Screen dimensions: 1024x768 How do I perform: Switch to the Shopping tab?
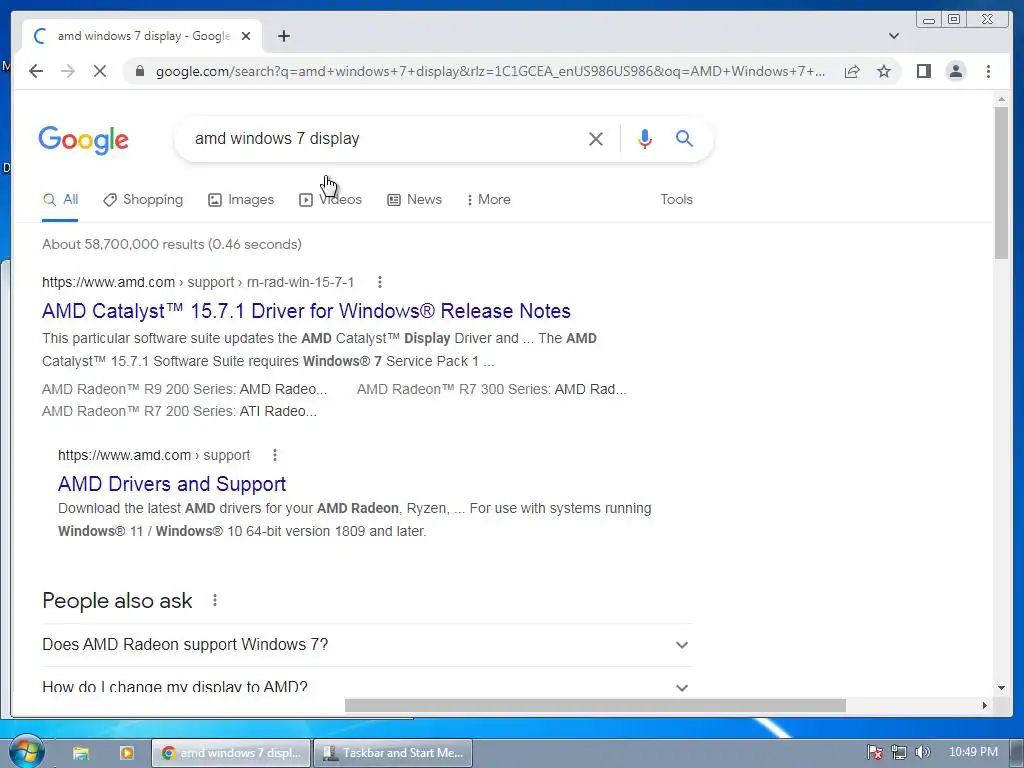143,200
